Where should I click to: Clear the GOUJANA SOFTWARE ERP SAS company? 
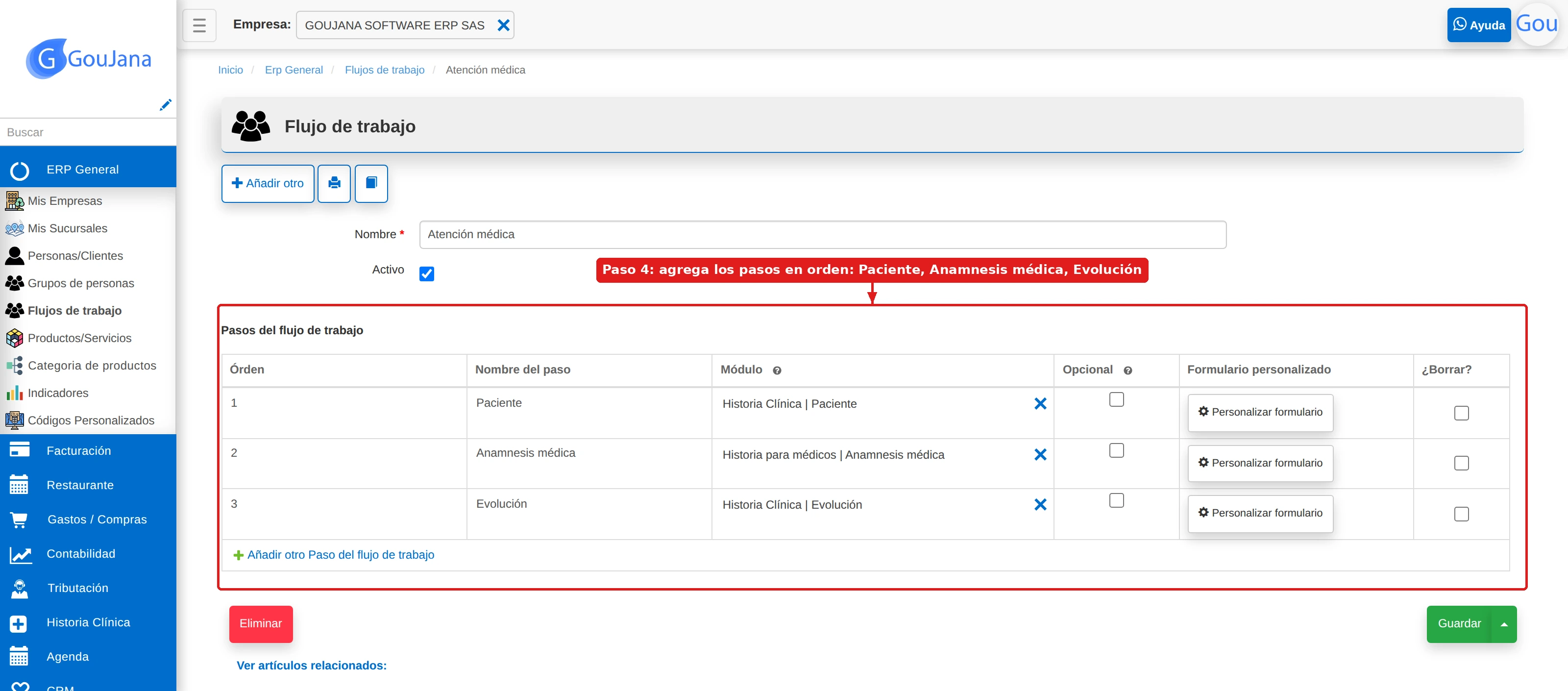[x=503, y=25]
